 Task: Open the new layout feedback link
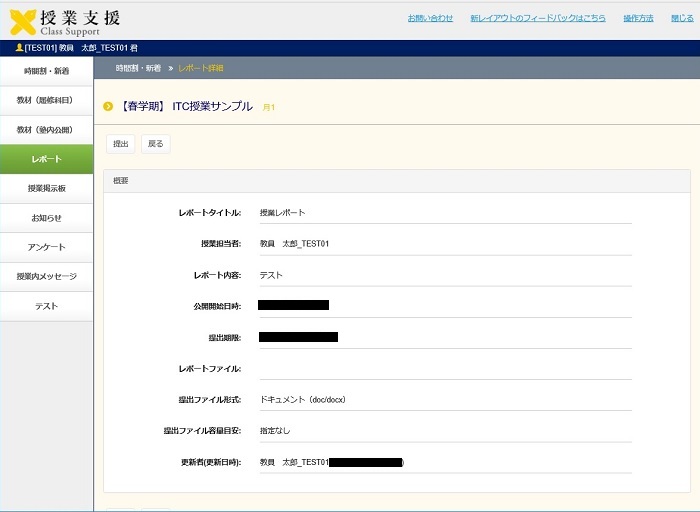(x=537, y=18)
